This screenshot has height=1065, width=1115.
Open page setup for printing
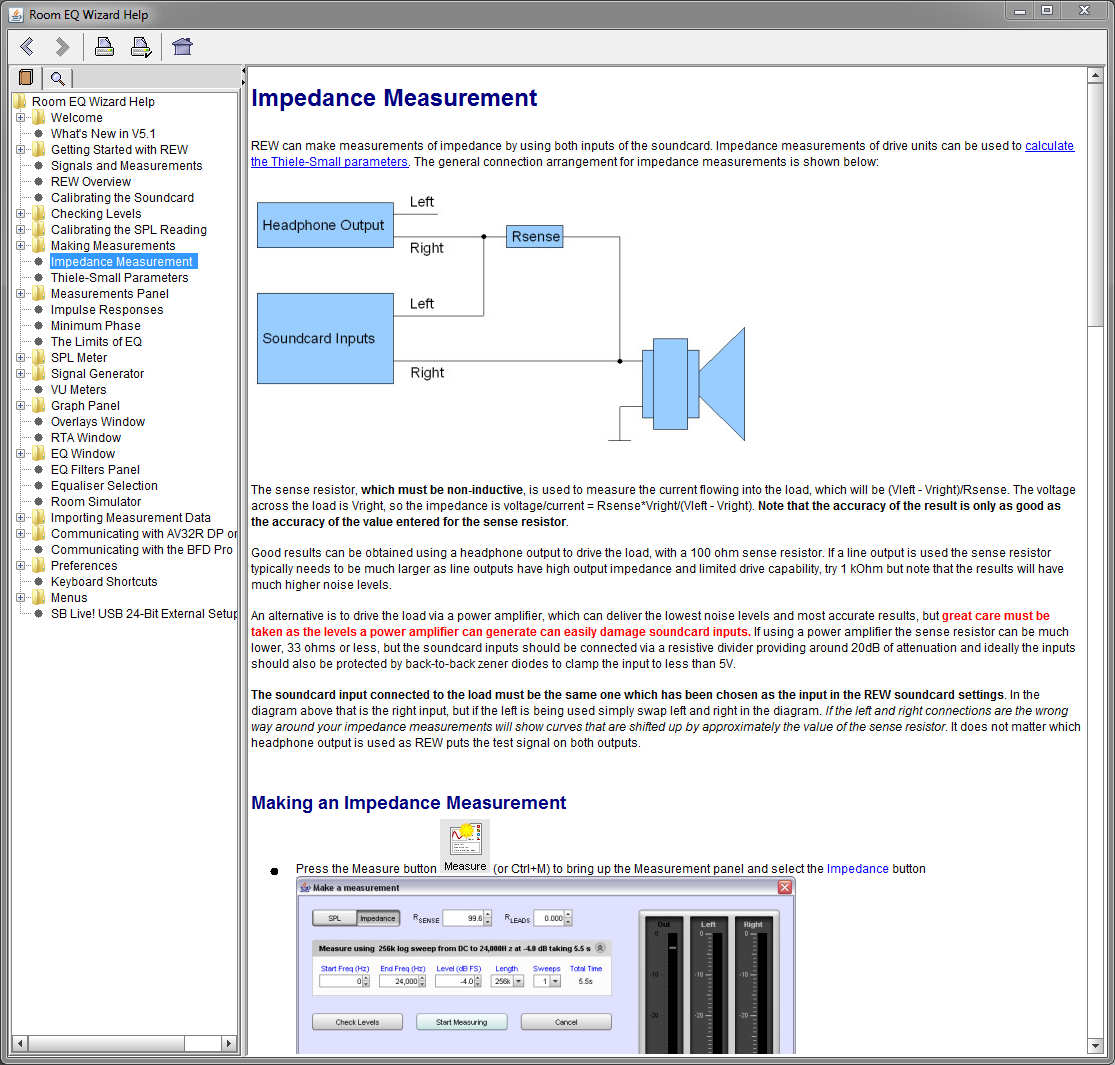[141, 47]
